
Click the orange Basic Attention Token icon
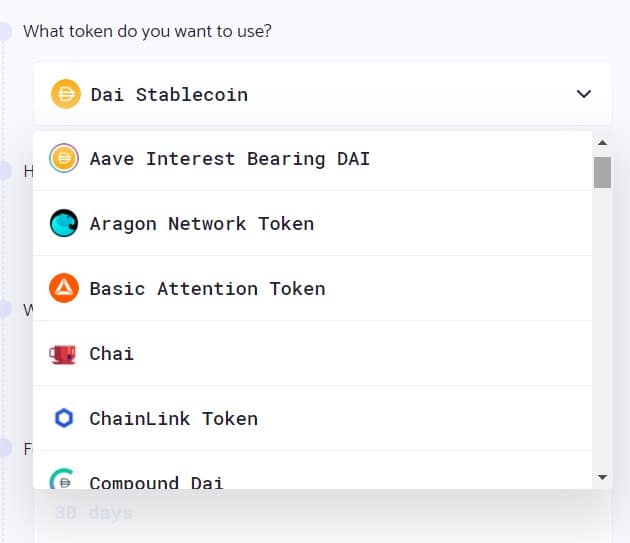tap(64, 288)
